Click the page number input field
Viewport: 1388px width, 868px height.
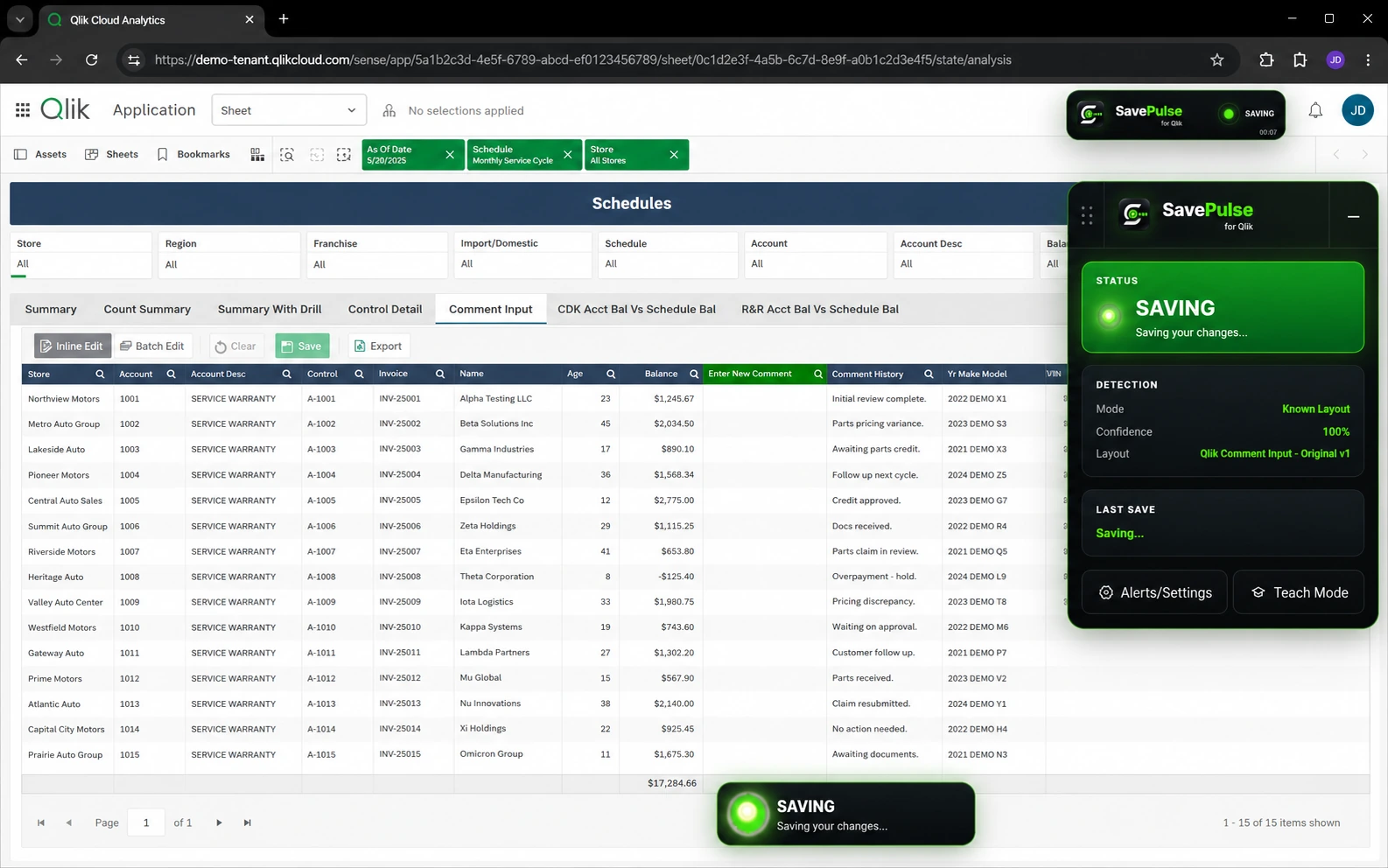[x=146, y=822]
